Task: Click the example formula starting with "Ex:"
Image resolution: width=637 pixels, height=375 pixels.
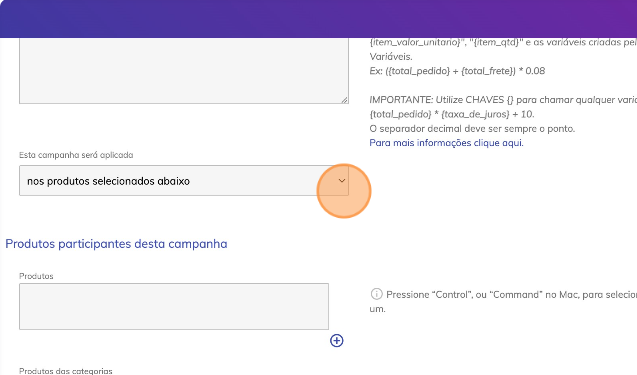Action: pos(457,71)
